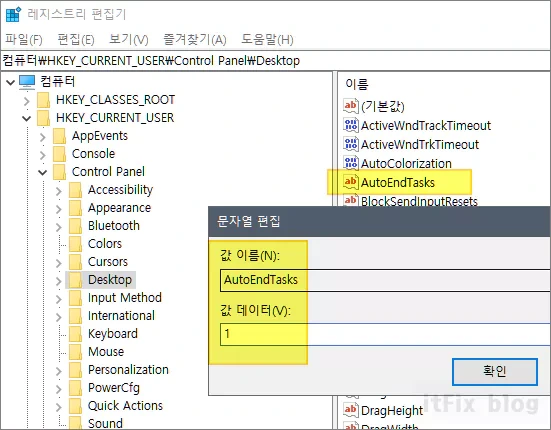
Task: Click the HKEY_CLASSES_ROOT folder icon
Action: [44, 100]
